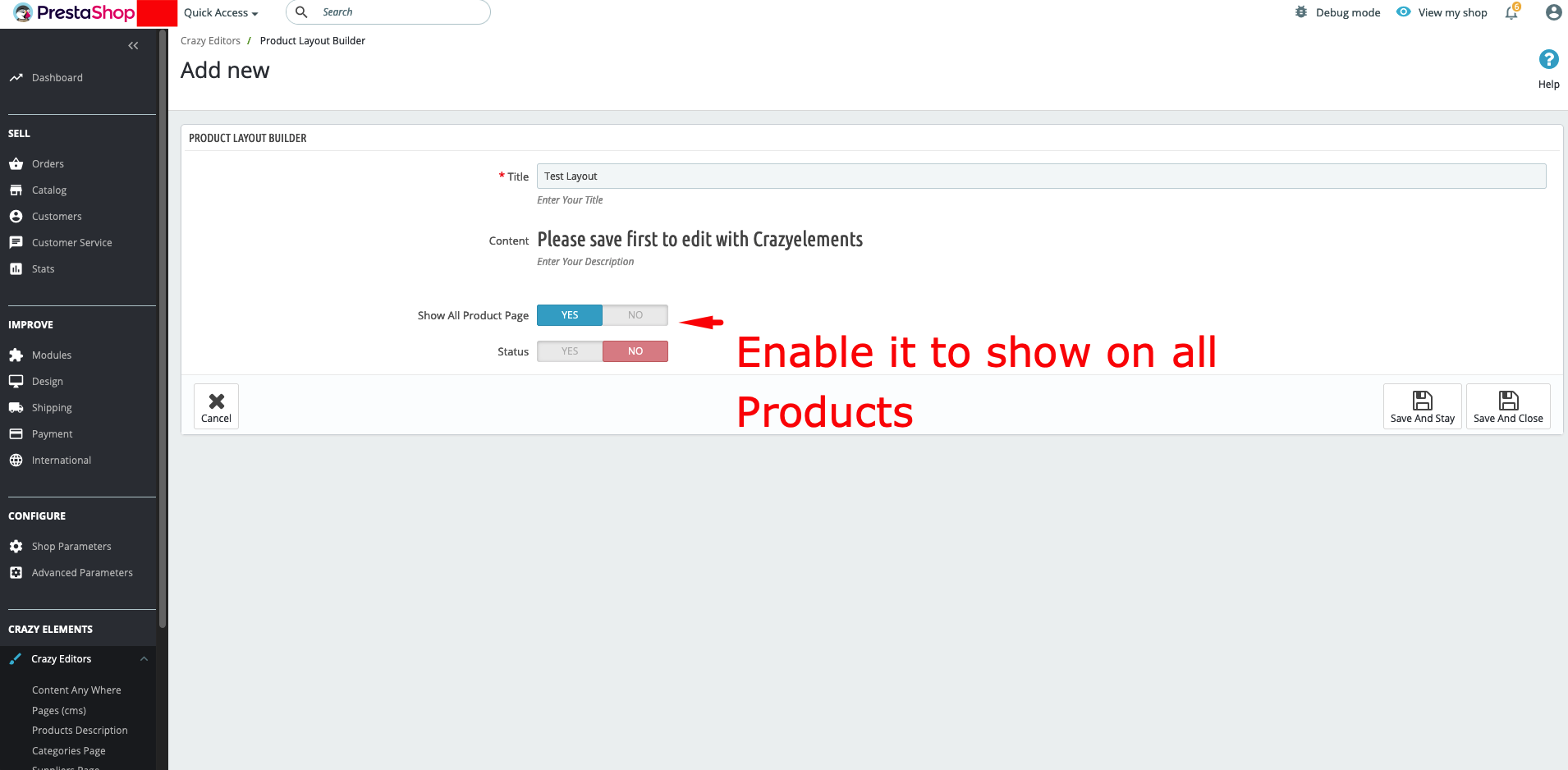Open Content Any Where submenu item
This screenshot has width=1568, height=770.
click(76, 690)
